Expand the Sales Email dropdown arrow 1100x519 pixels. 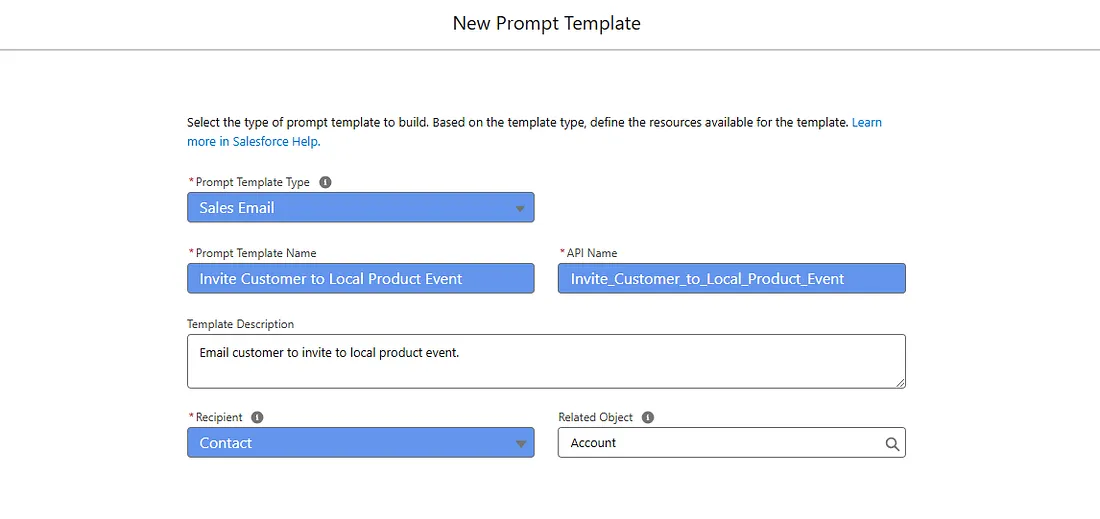point(520,208)
